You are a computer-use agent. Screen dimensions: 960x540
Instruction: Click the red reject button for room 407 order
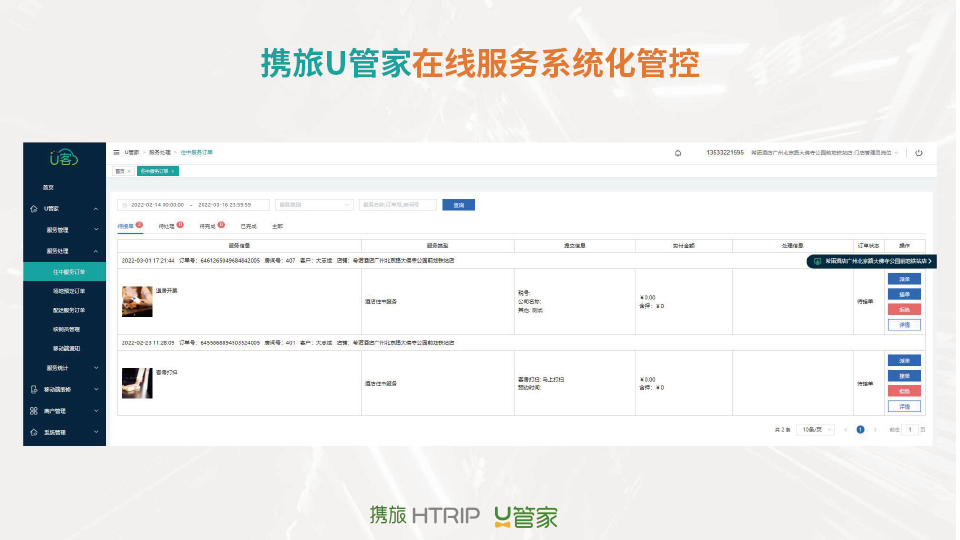pos(904,310)
